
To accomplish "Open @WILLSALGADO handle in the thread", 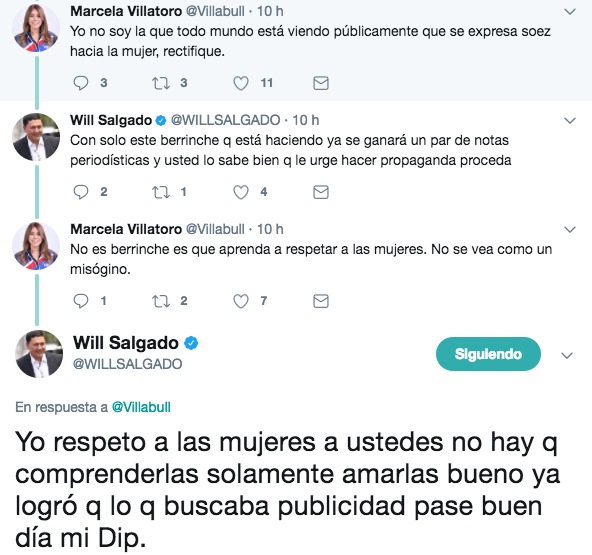I will pyautogui.click(x=225, y=120).
